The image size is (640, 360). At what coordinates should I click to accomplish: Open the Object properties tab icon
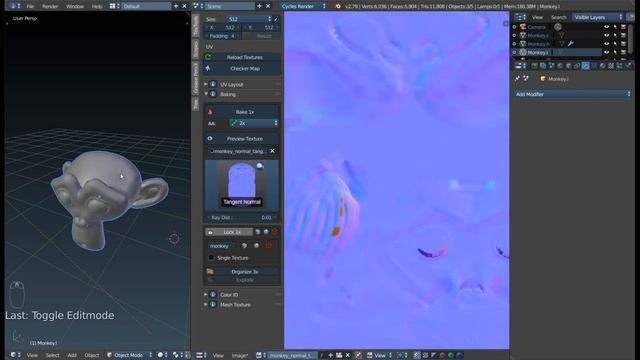point(569,66)
